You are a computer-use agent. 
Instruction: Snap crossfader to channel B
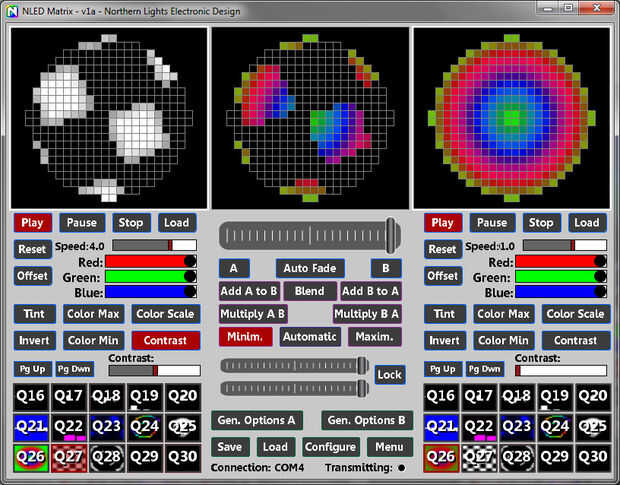coord(386,269)
